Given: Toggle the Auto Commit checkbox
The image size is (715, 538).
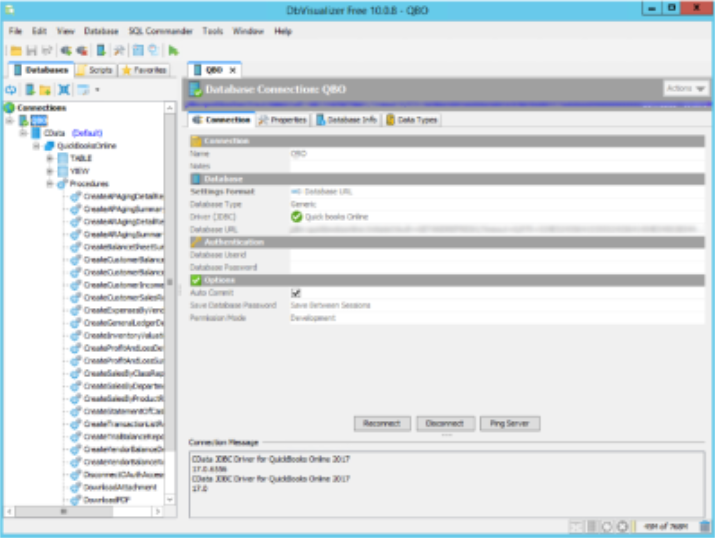Looking at the screenshot, I should 295,293.
